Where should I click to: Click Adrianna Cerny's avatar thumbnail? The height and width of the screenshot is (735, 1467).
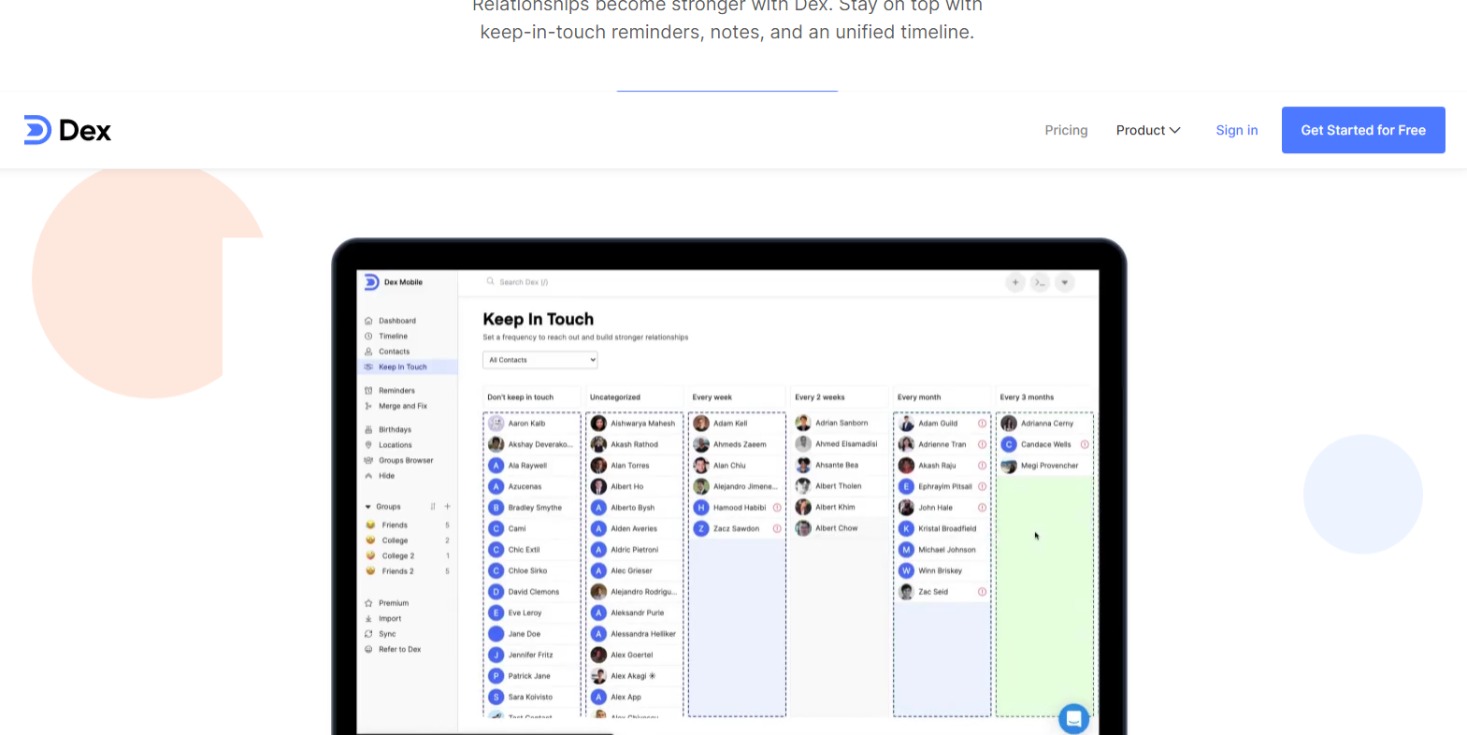point(1009,424)
